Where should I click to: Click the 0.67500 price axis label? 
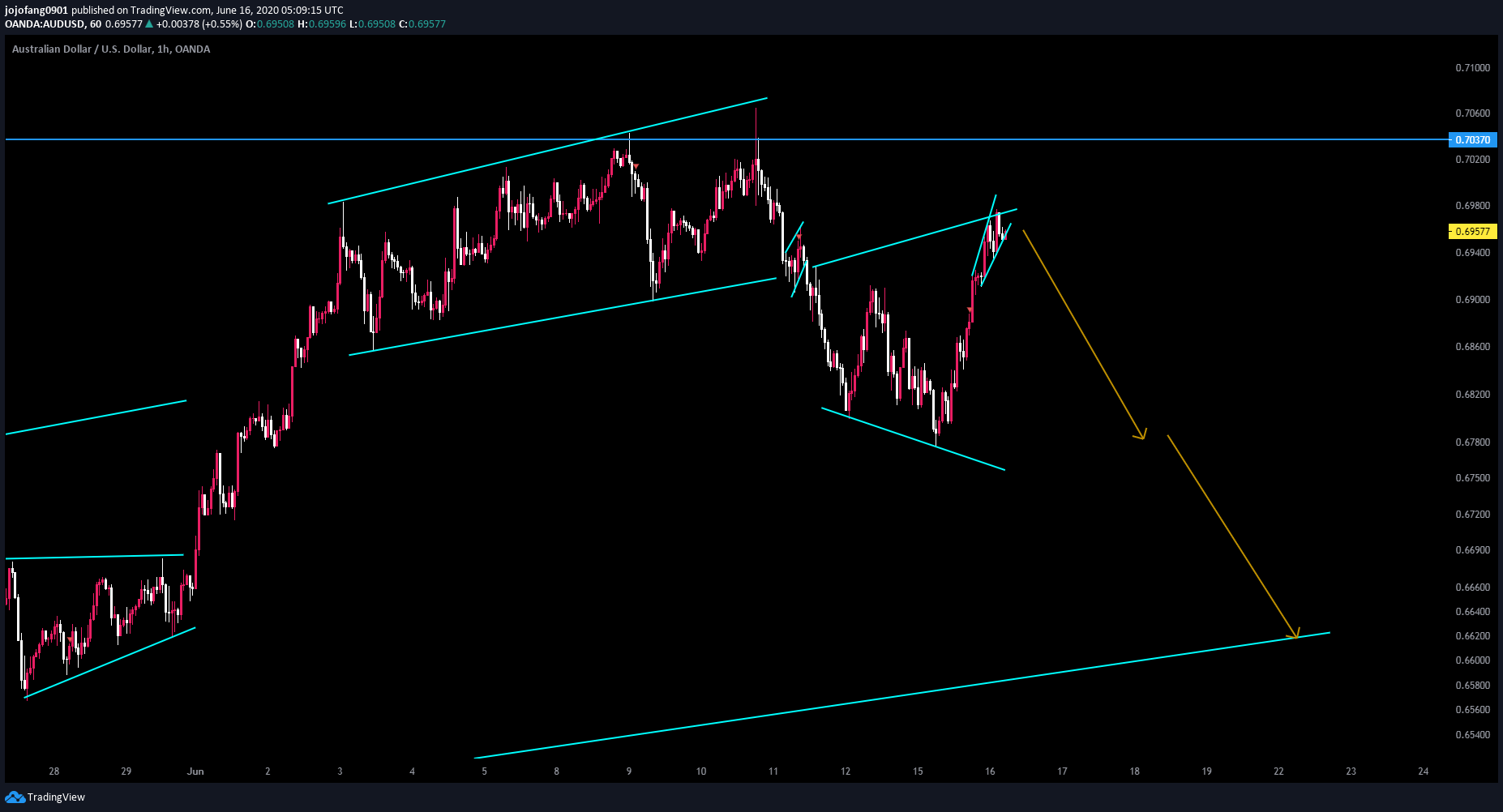pos(1473,478)
